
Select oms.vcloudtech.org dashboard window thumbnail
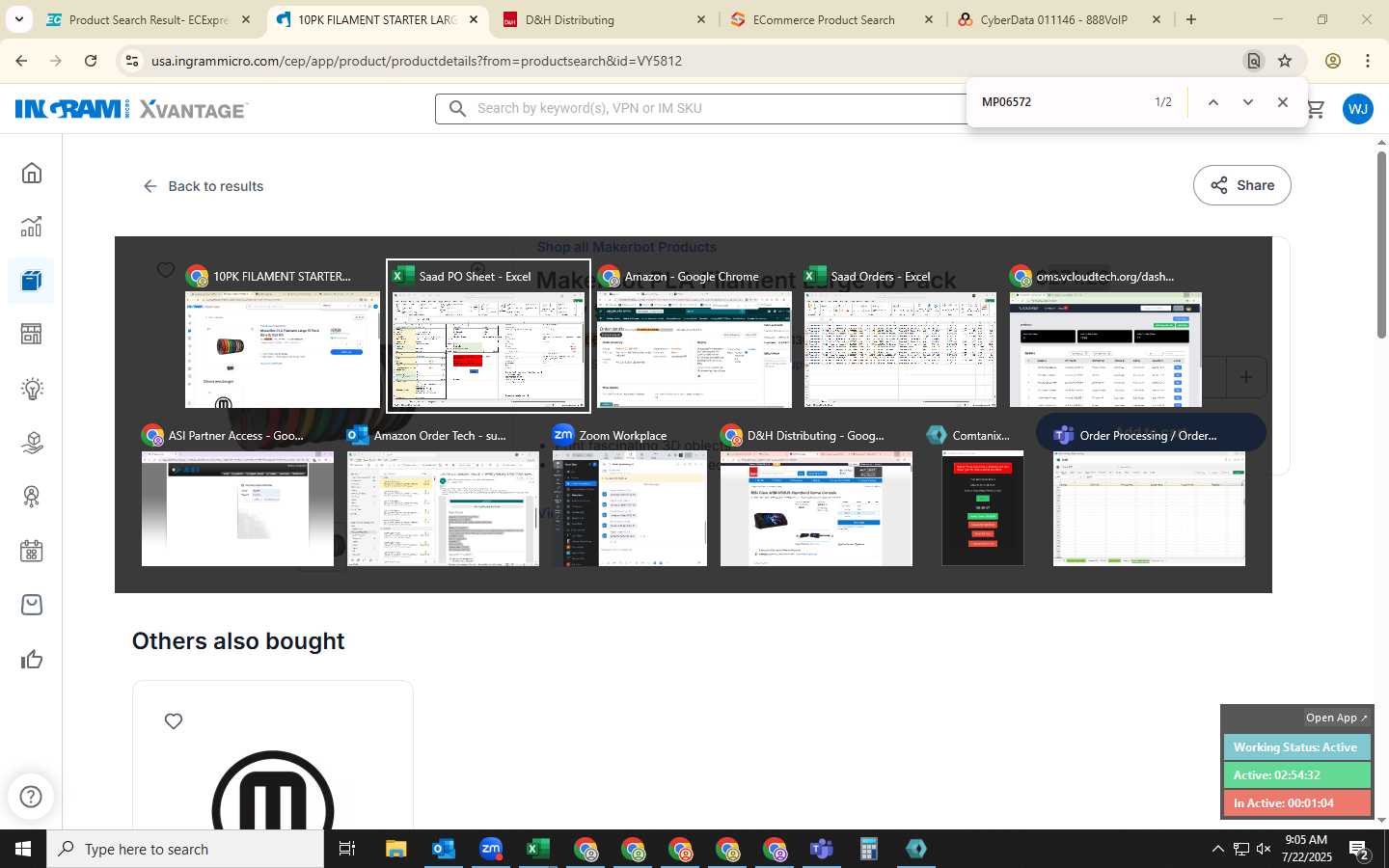[x=1105, y=336]
